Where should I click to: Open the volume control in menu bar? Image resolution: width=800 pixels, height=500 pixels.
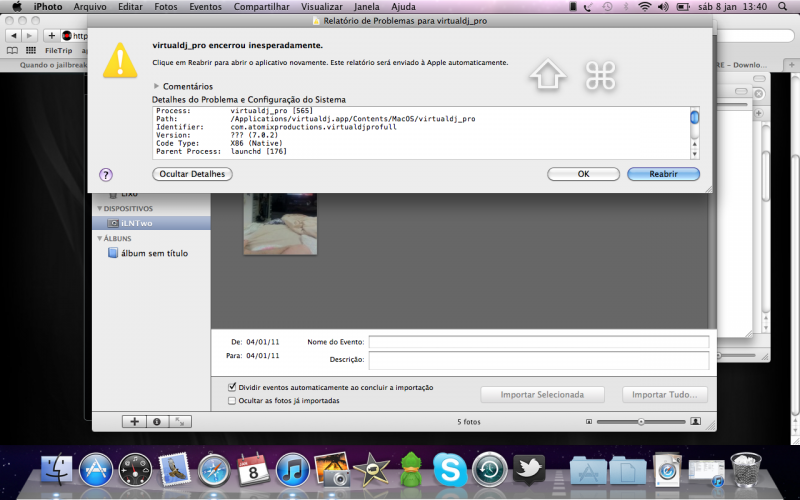tap(663, 7)
